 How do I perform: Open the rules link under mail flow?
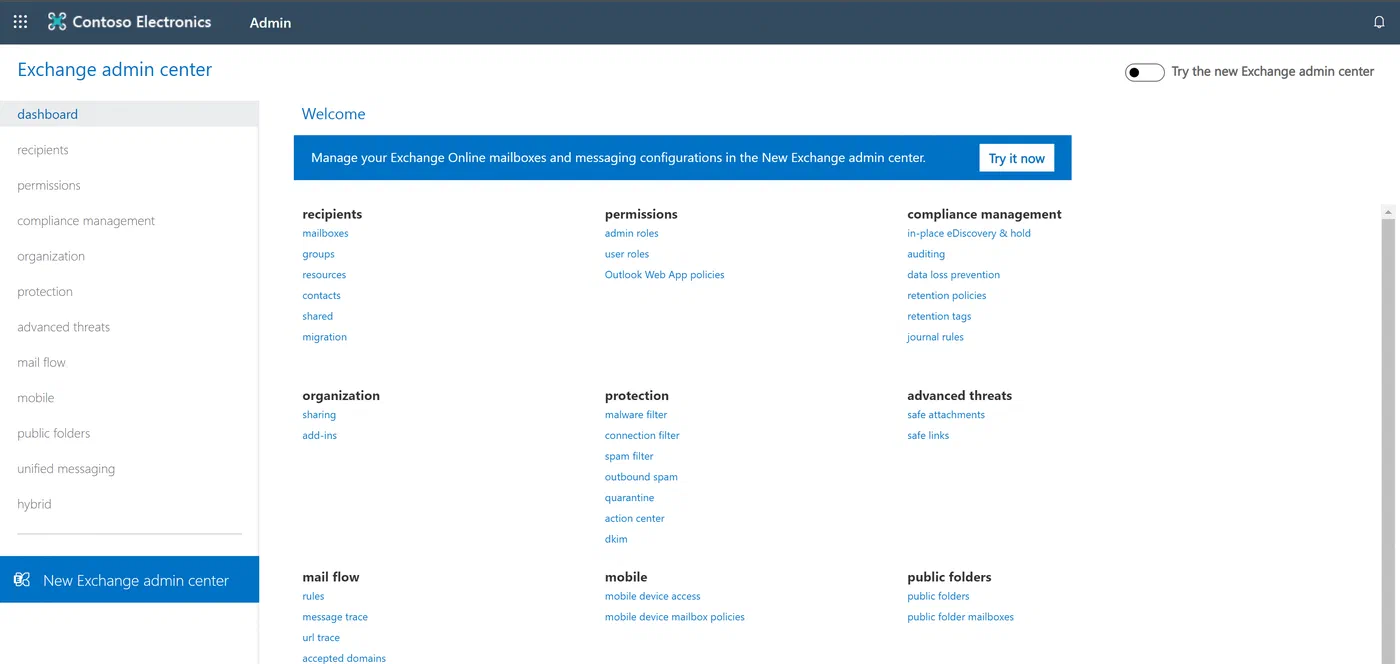click(313, 597)
